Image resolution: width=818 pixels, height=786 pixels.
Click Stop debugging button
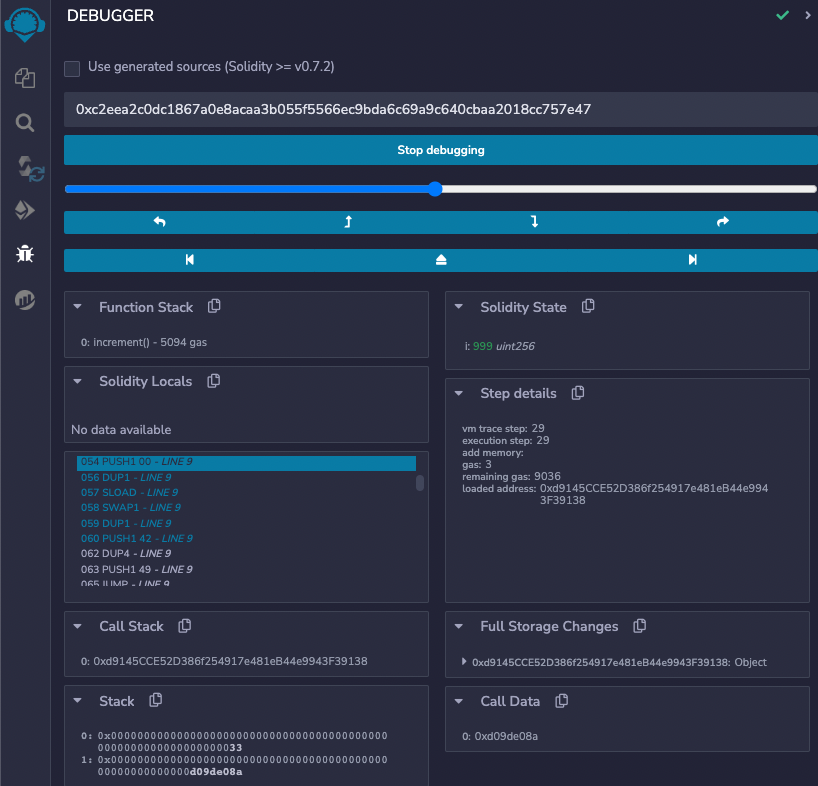point(441,150)
